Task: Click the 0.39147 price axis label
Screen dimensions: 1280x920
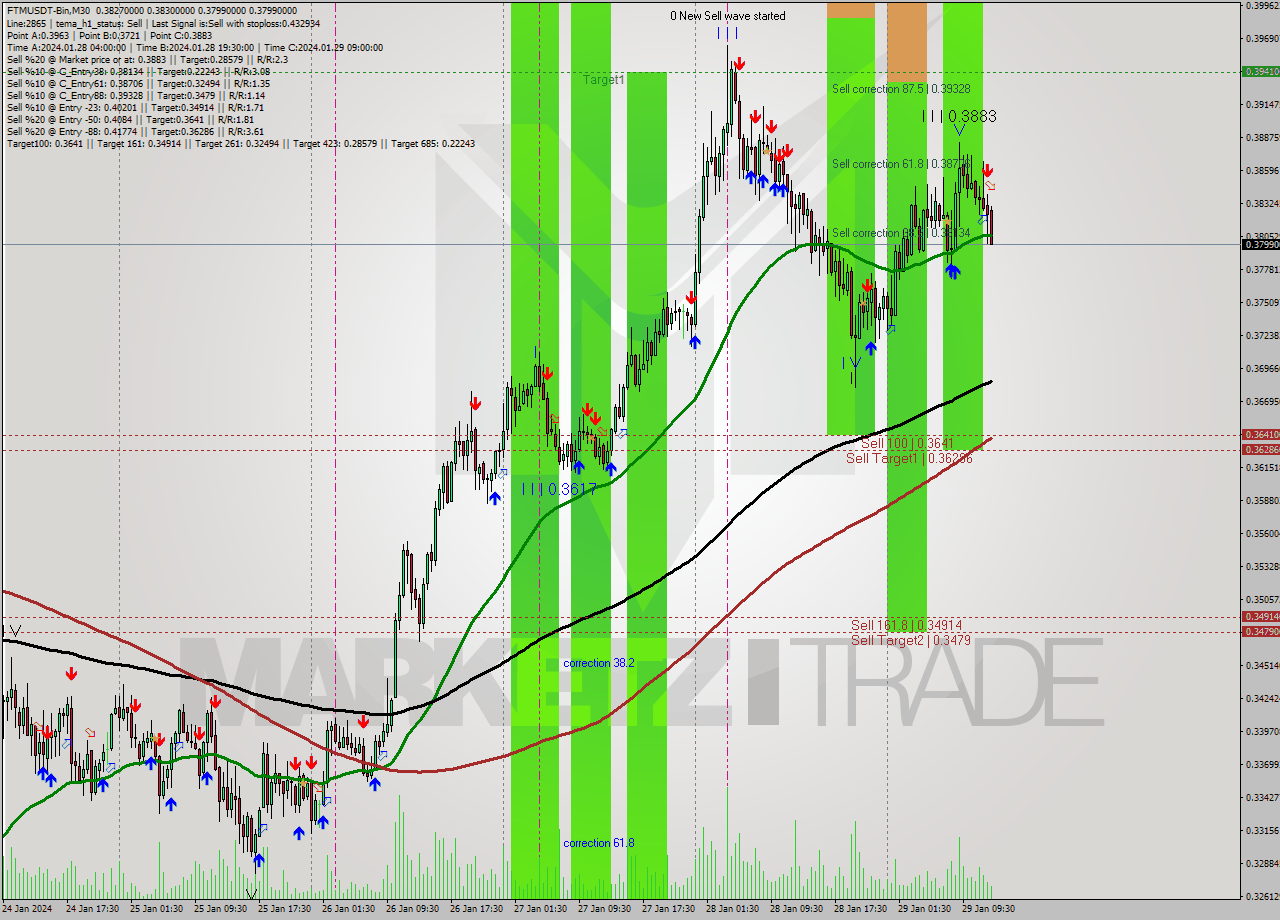Action: coord(1262,105)
